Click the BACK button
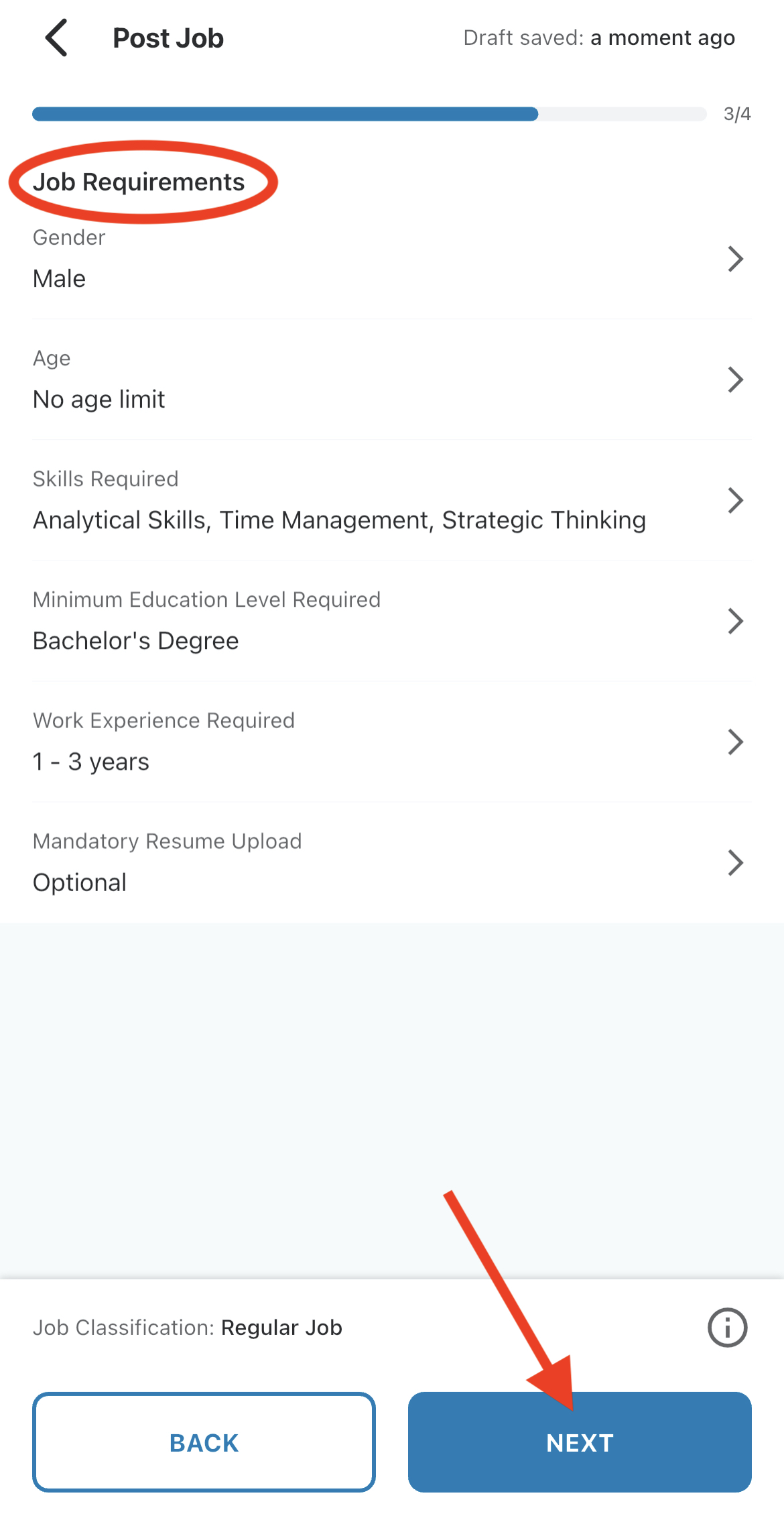Screen dimensions: 784x1516 pyautogui.click(x=204, y=1442)
